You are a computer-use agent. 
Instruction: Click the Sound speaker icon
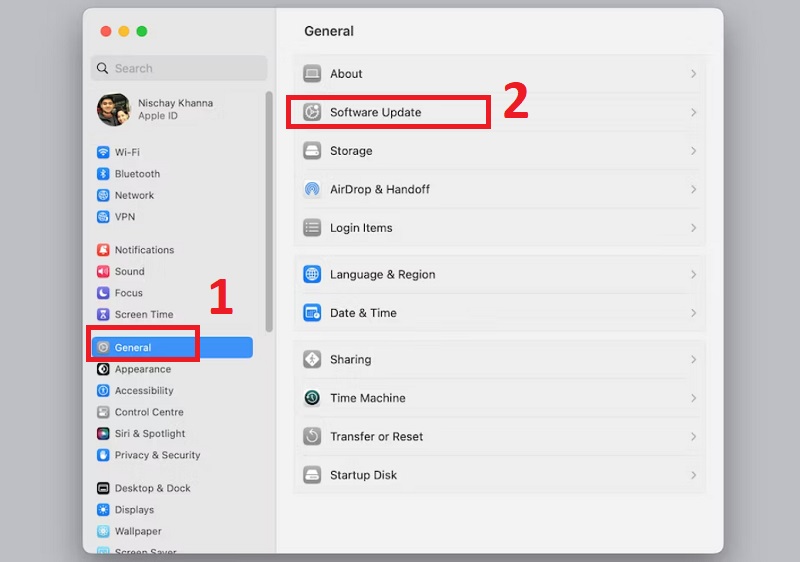[103, 271]
